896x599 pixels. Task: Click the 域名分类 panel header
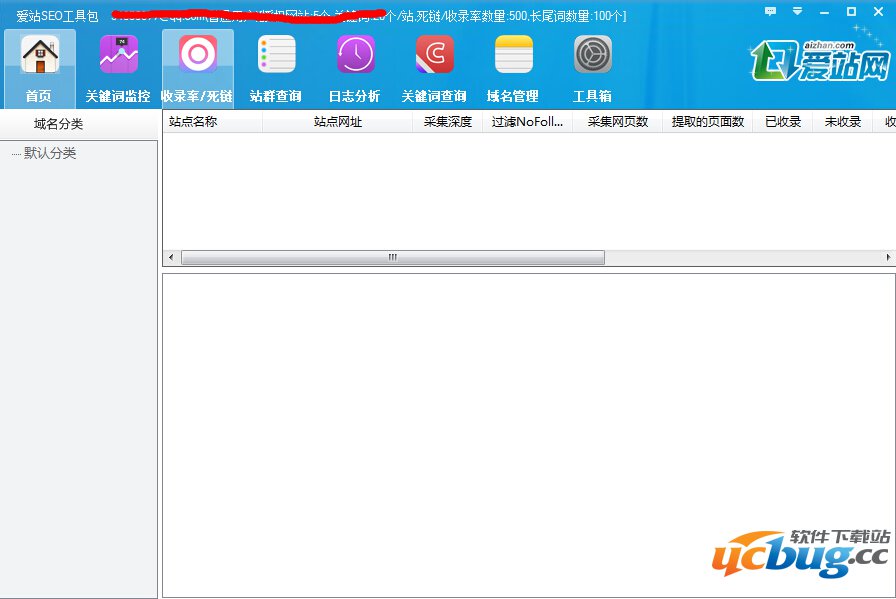(x=58, y=124)
